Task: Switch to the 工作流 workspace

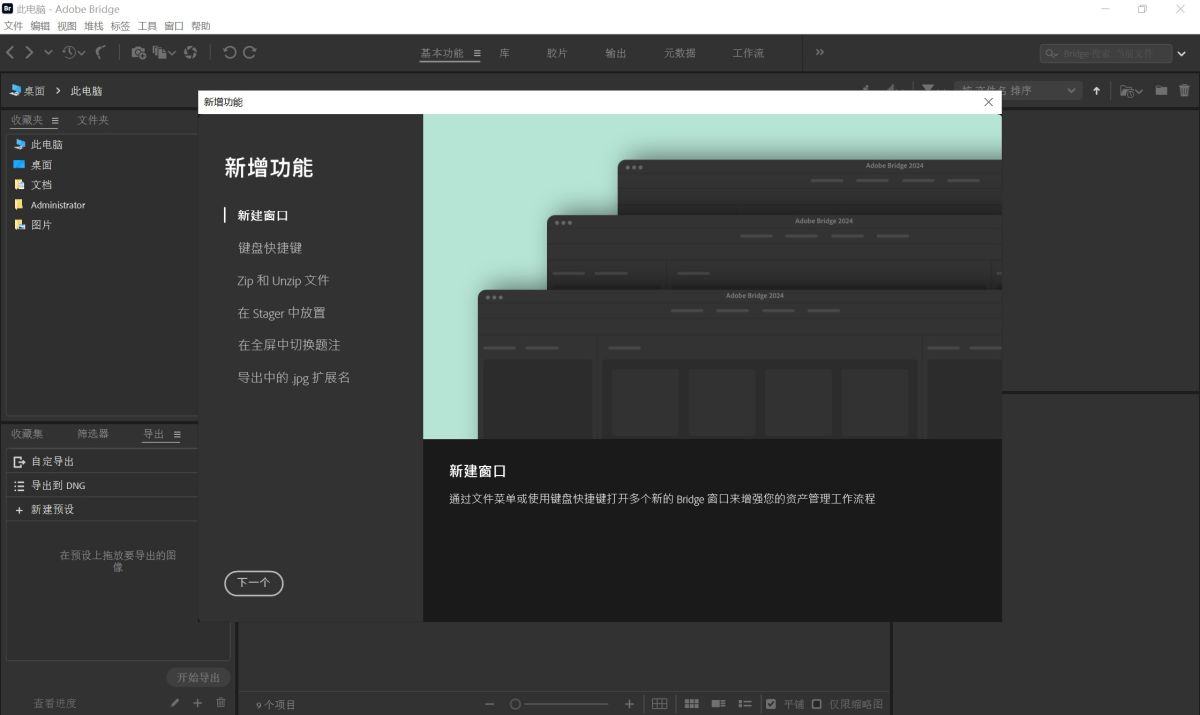Action: pos(748,53)
